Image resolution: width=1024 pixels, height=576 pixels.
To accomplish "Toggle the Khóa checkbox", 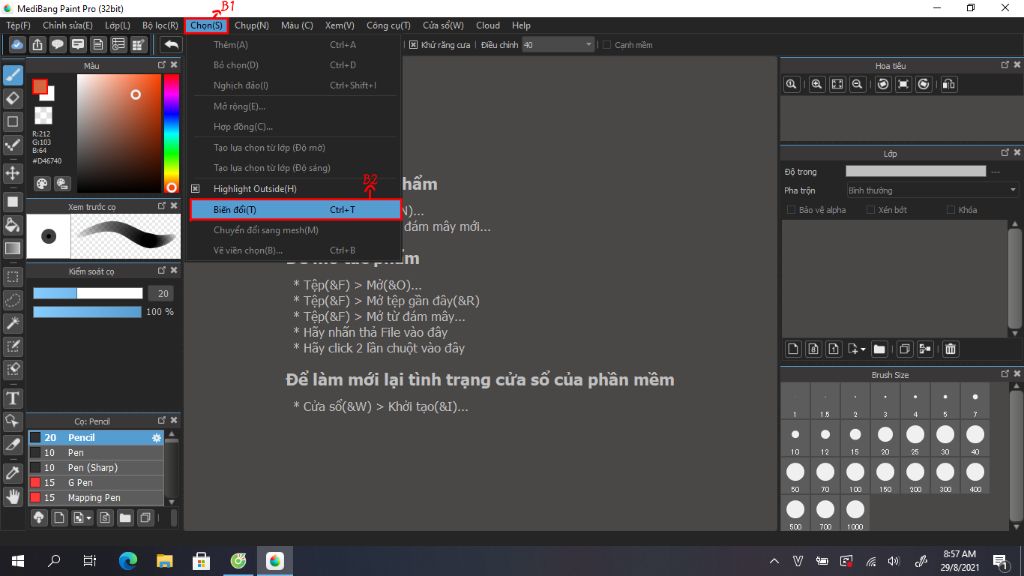I will coord(951,210).
